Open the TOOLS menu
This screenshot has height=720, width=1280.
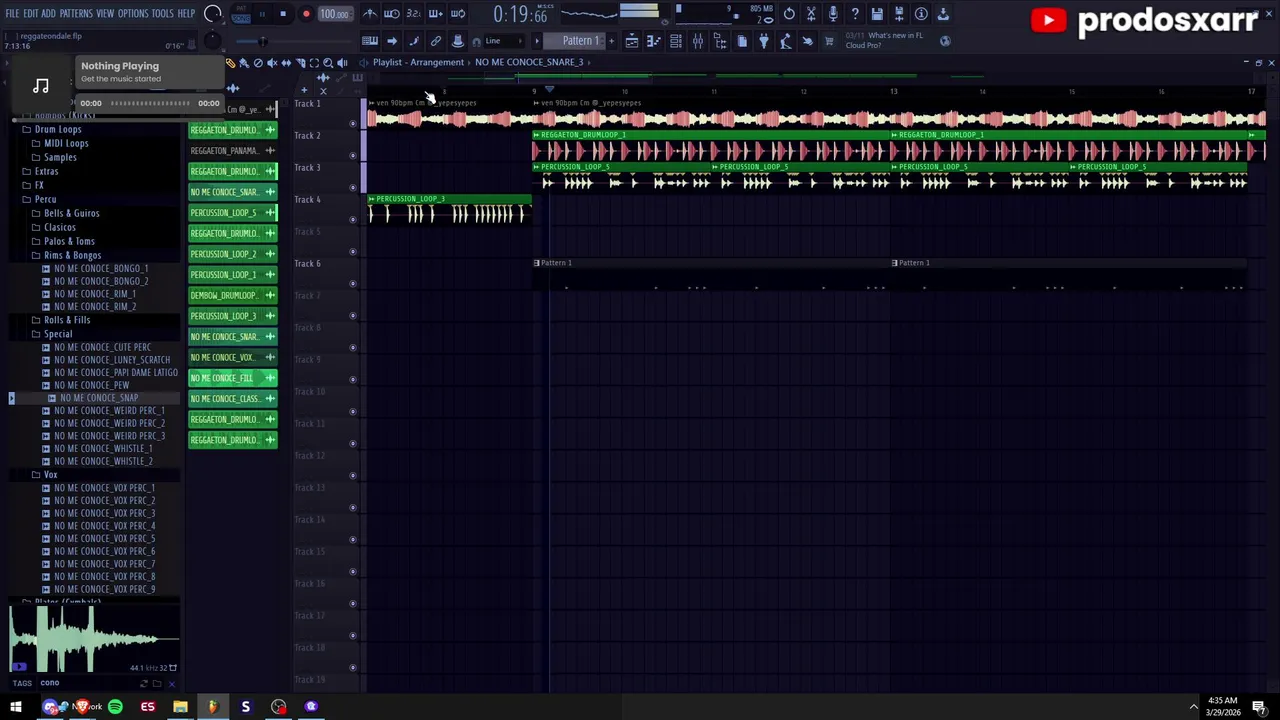click(x=163, y=14)
